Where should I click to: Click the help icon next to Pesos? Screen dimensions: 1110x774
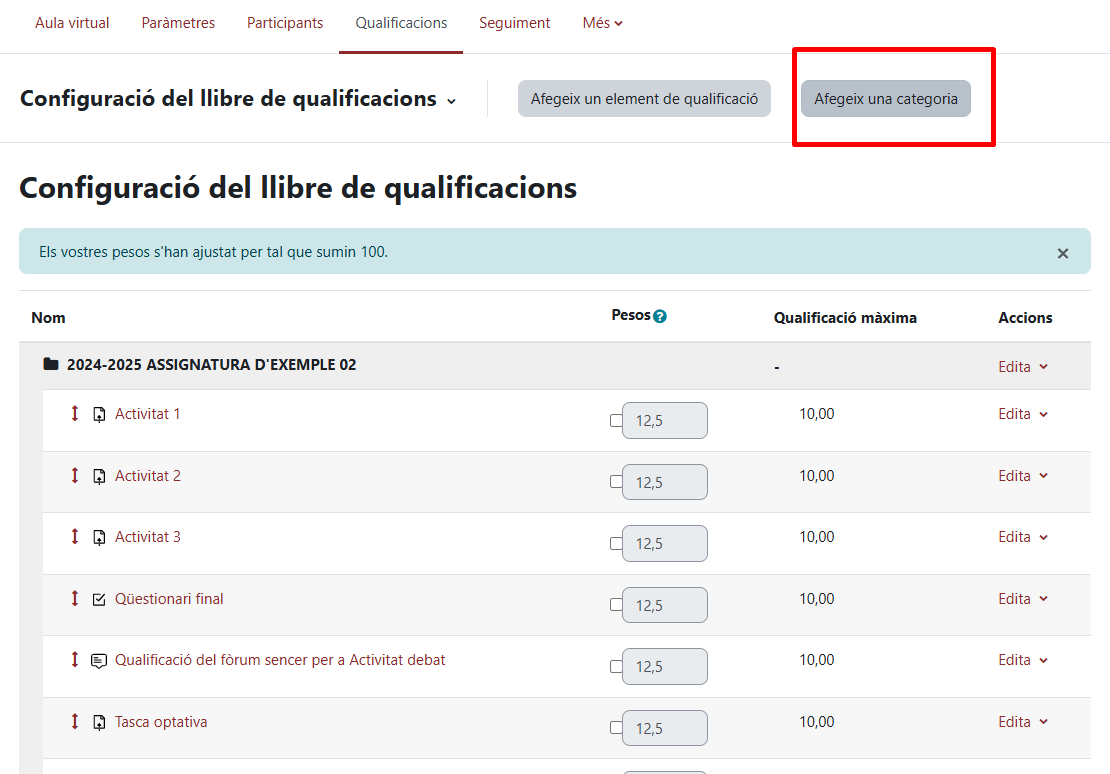coord(660,316)
